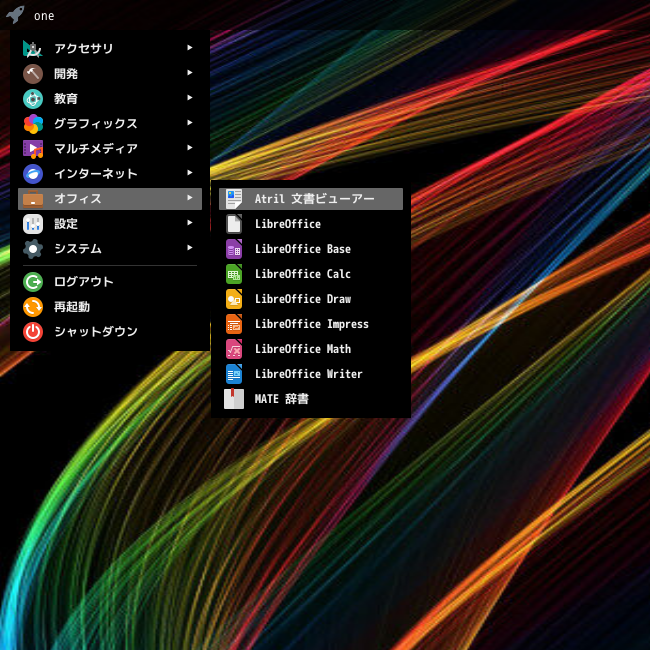
Task: Click the マルチメディア film icon
Action: [x=33, y=149]
